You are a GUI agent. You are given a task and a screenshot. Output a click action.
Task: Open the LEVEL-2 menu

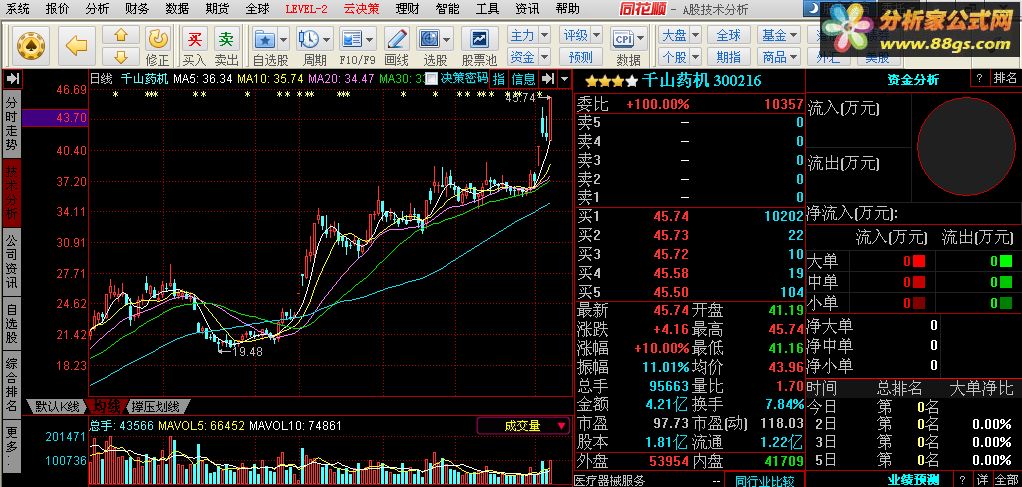coord(306,8)
